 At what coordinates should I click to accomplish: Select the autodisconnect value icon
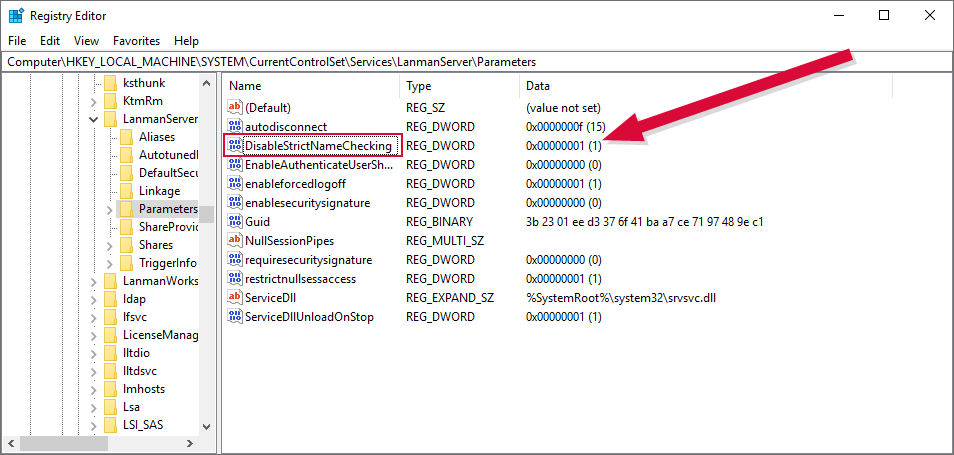pyautogui.click(x=235, y=127)
